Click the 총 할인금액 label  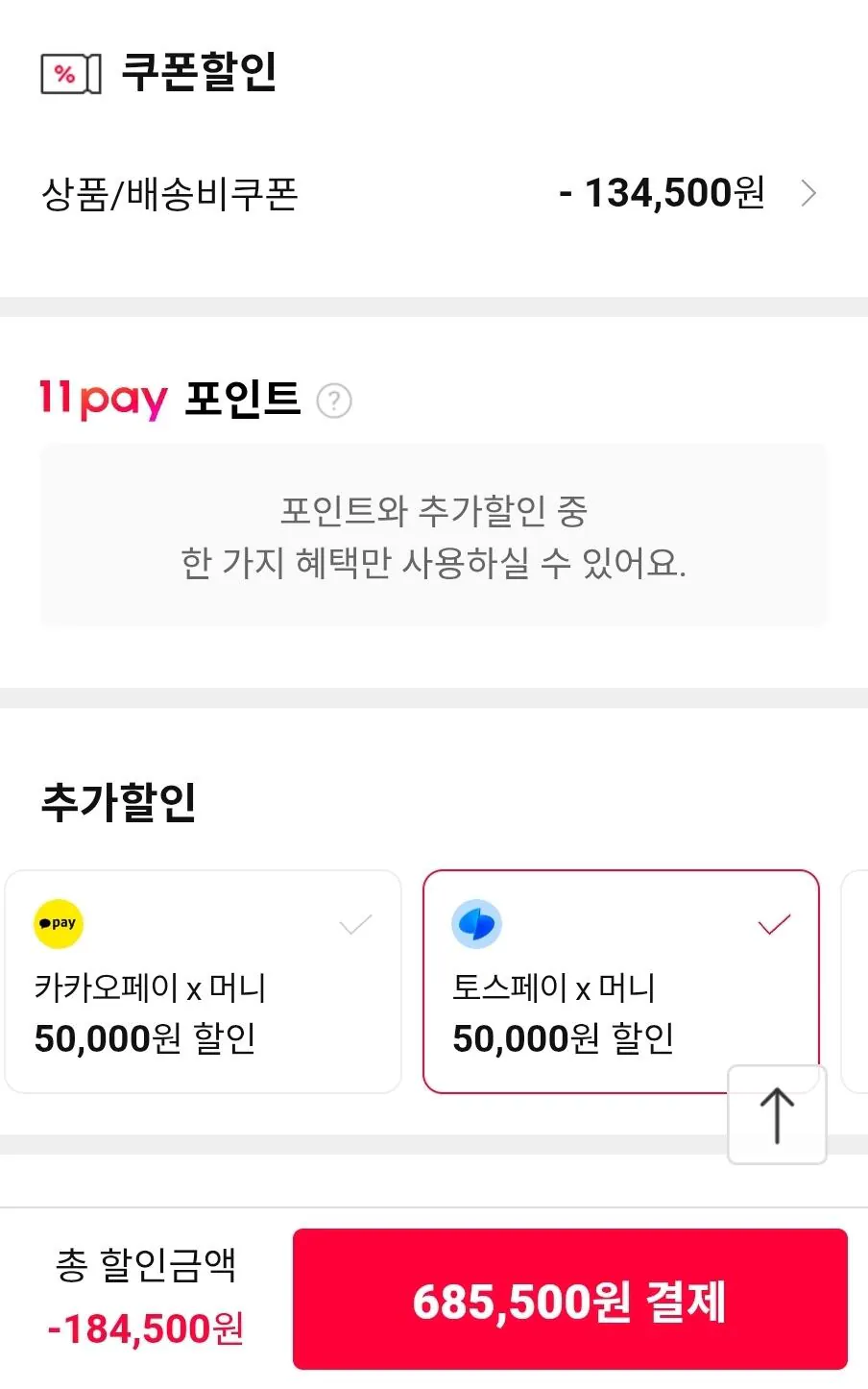(x=146, y=1265)
